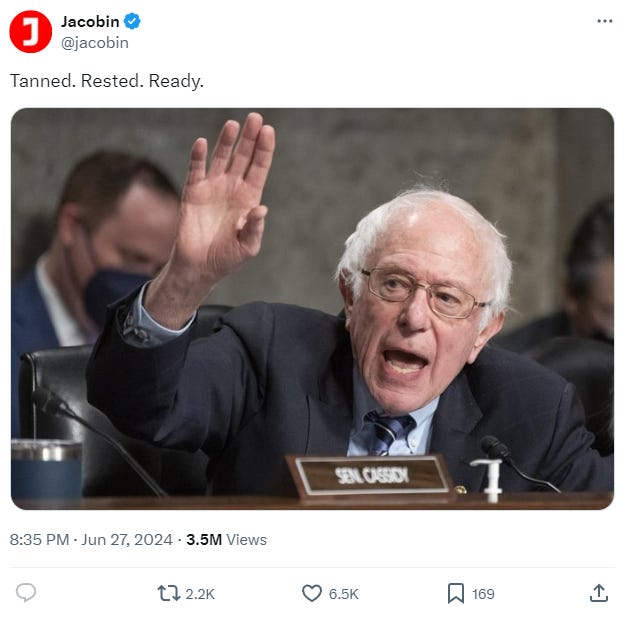630x620 pixels.
Task: Toggle the heart like icon
Action: 312,593
